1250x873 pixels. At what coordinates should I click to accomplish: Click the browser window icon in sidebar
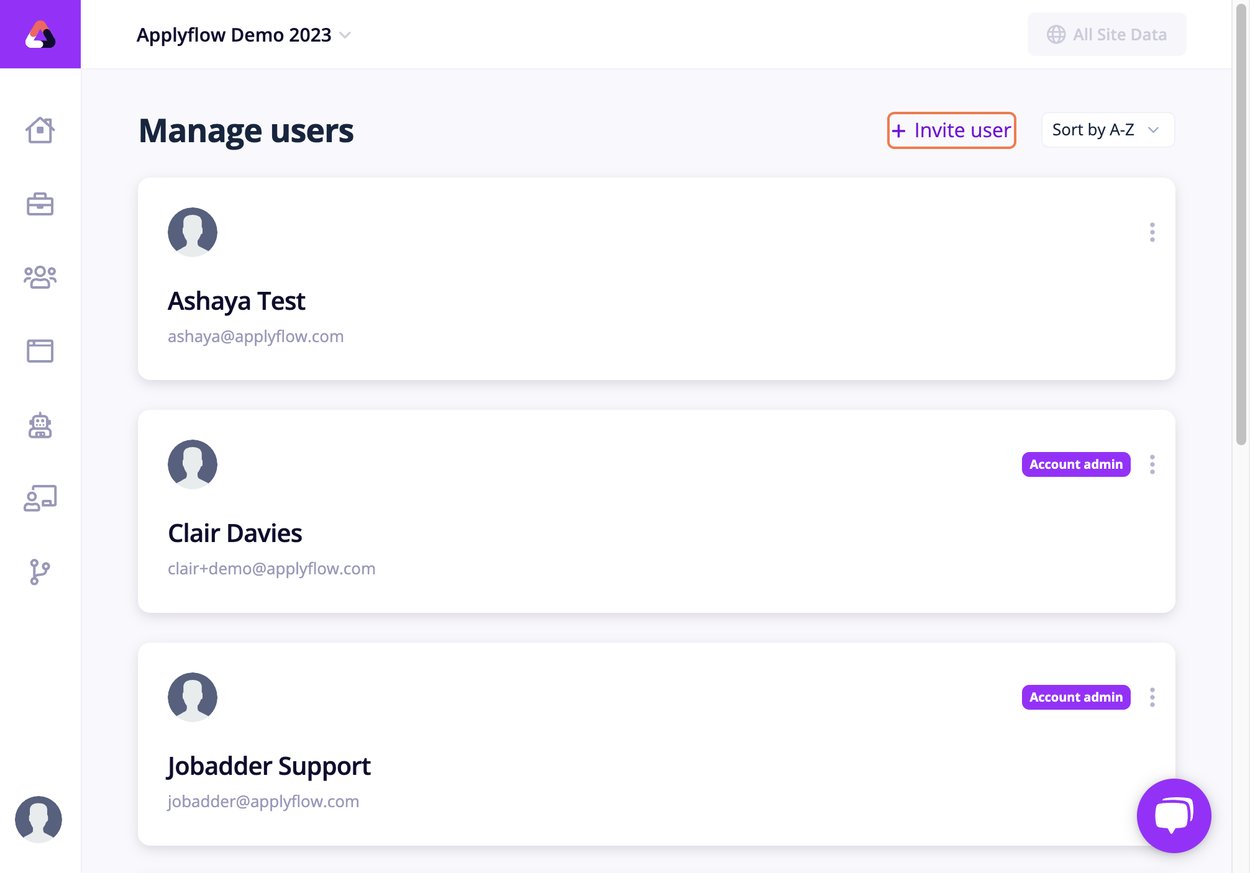[40, 350]
